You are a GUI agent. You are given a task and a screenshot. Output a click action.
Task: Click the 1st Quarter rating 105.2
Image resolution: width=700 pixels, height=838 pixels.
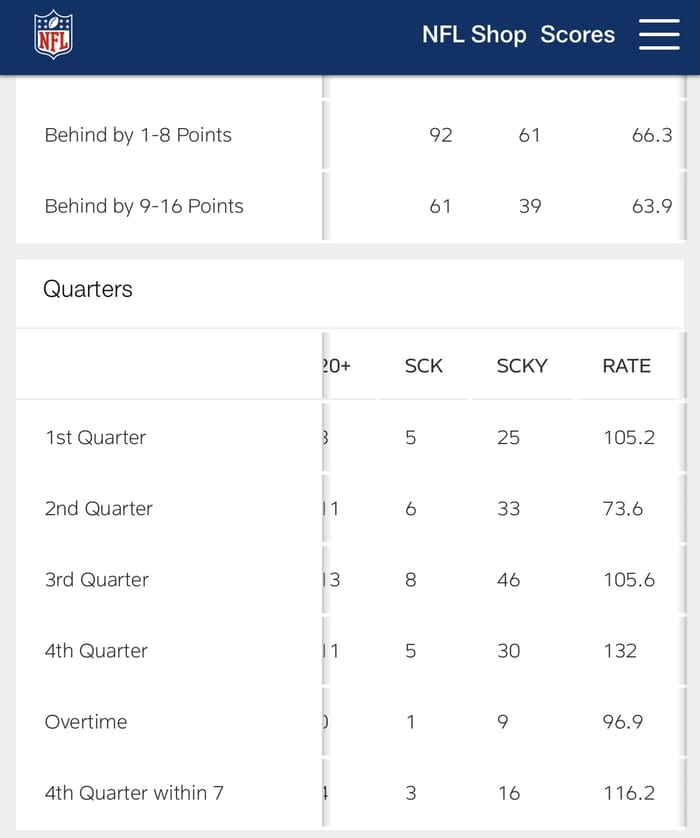pyautogui.click(x=629, y=438)
